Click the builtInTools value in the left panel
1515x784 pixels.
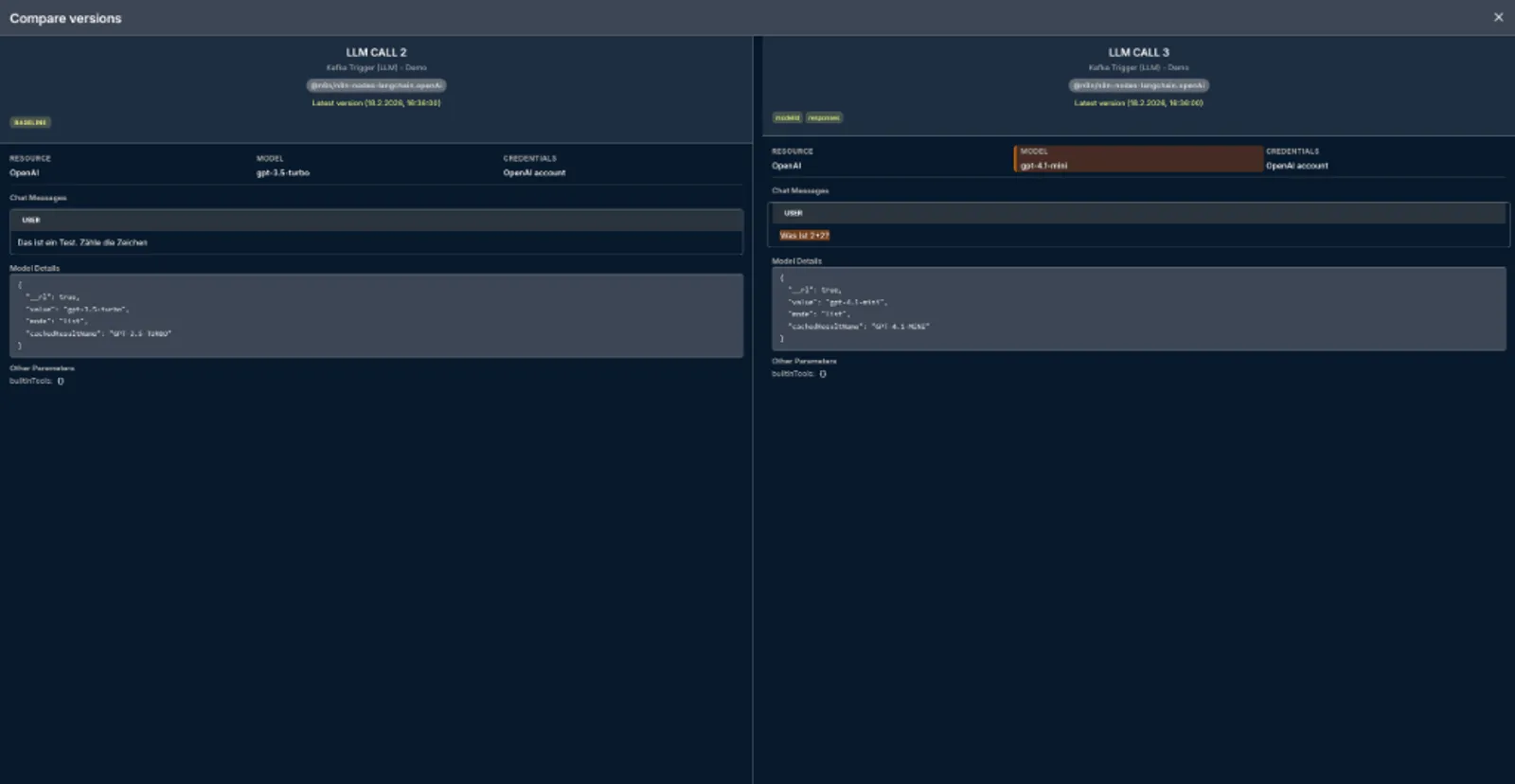pyautogui.click(x=61, y=382)
